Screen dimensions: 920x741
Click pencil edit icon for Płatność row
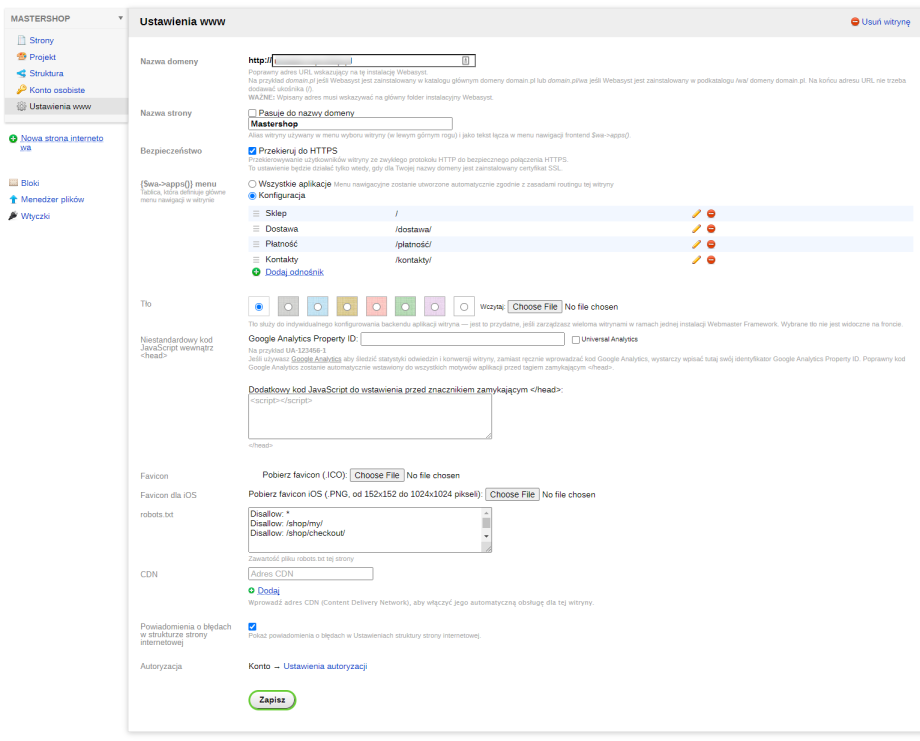pos(696,244)
